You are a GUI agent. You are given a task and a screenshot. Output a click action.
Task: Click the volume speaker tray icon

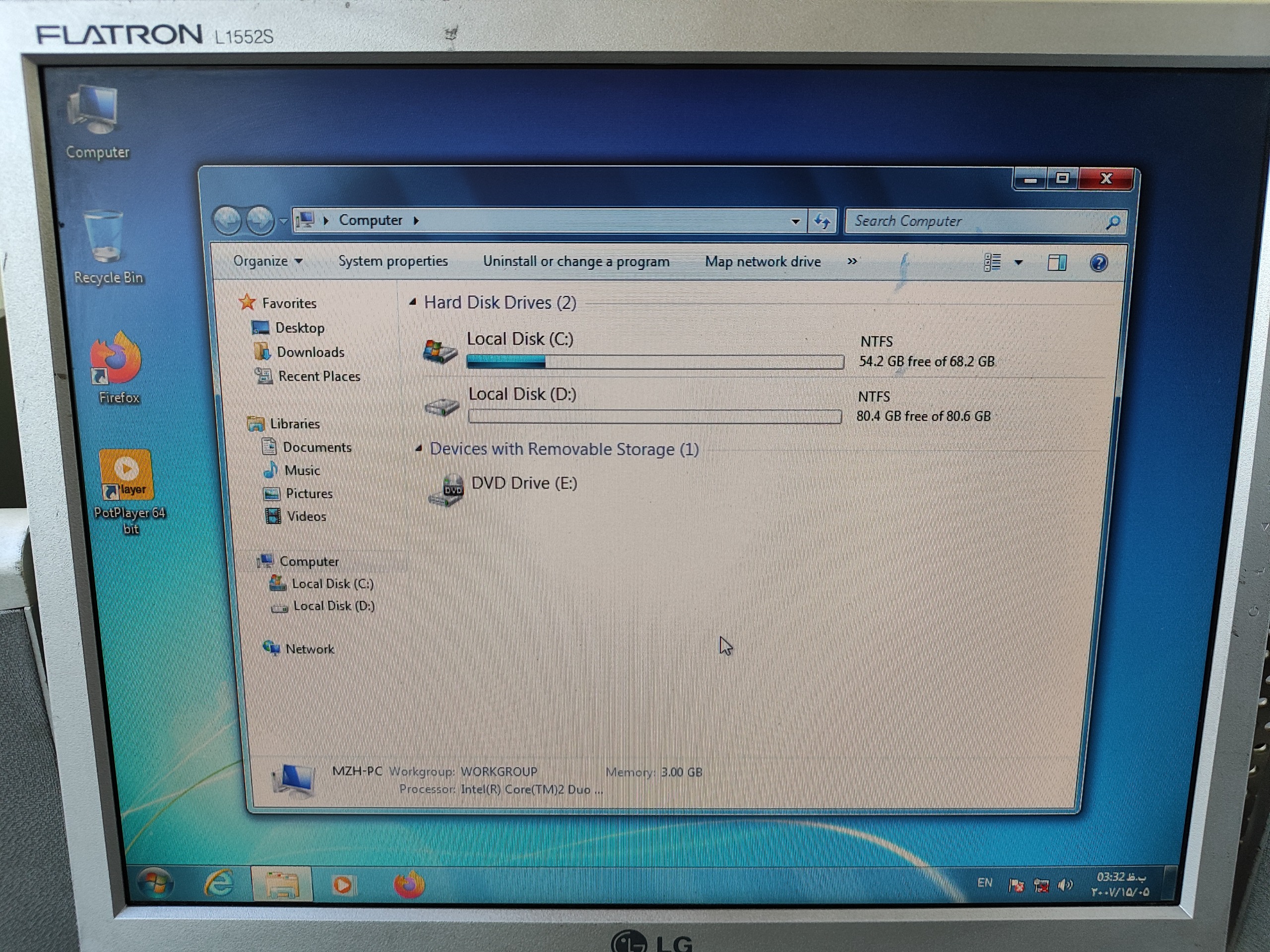(1065, 886)
